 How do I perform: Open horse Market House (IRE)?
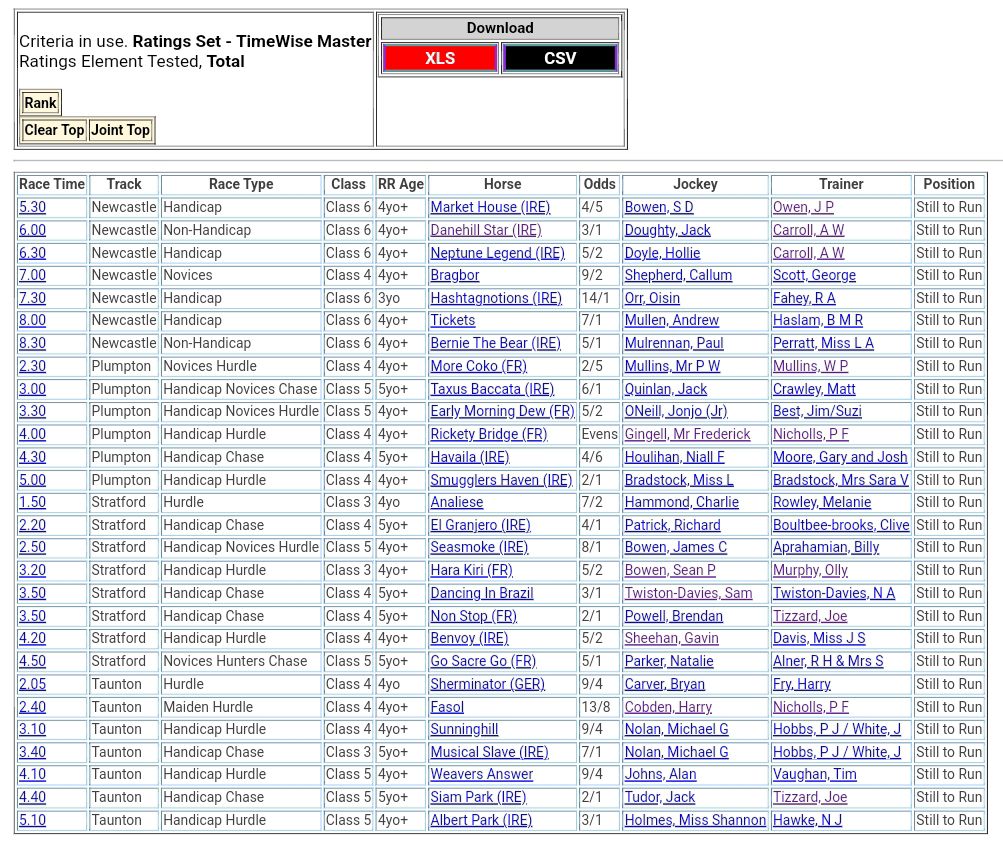pyautogui.click(x=490, y=207)
